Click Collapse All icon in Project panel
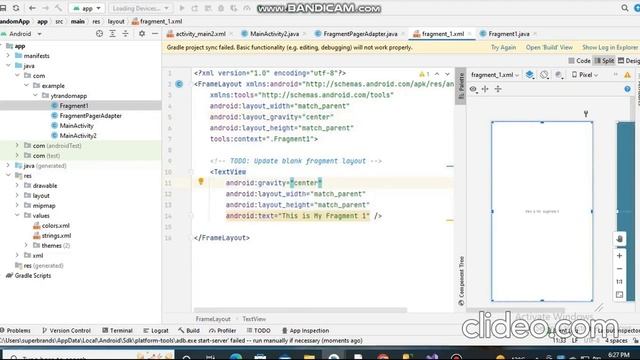Viewport: 640px width, 360px height. [x=125, y=34]
